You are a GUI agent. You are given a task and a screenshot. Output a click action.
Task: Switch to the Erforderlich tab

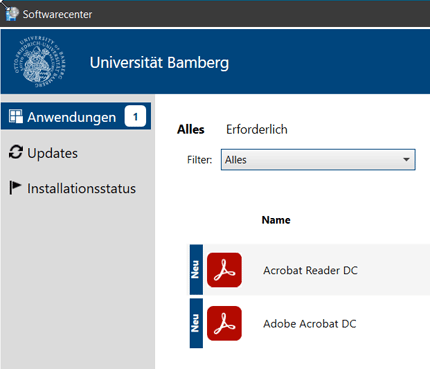click(257, 129)
